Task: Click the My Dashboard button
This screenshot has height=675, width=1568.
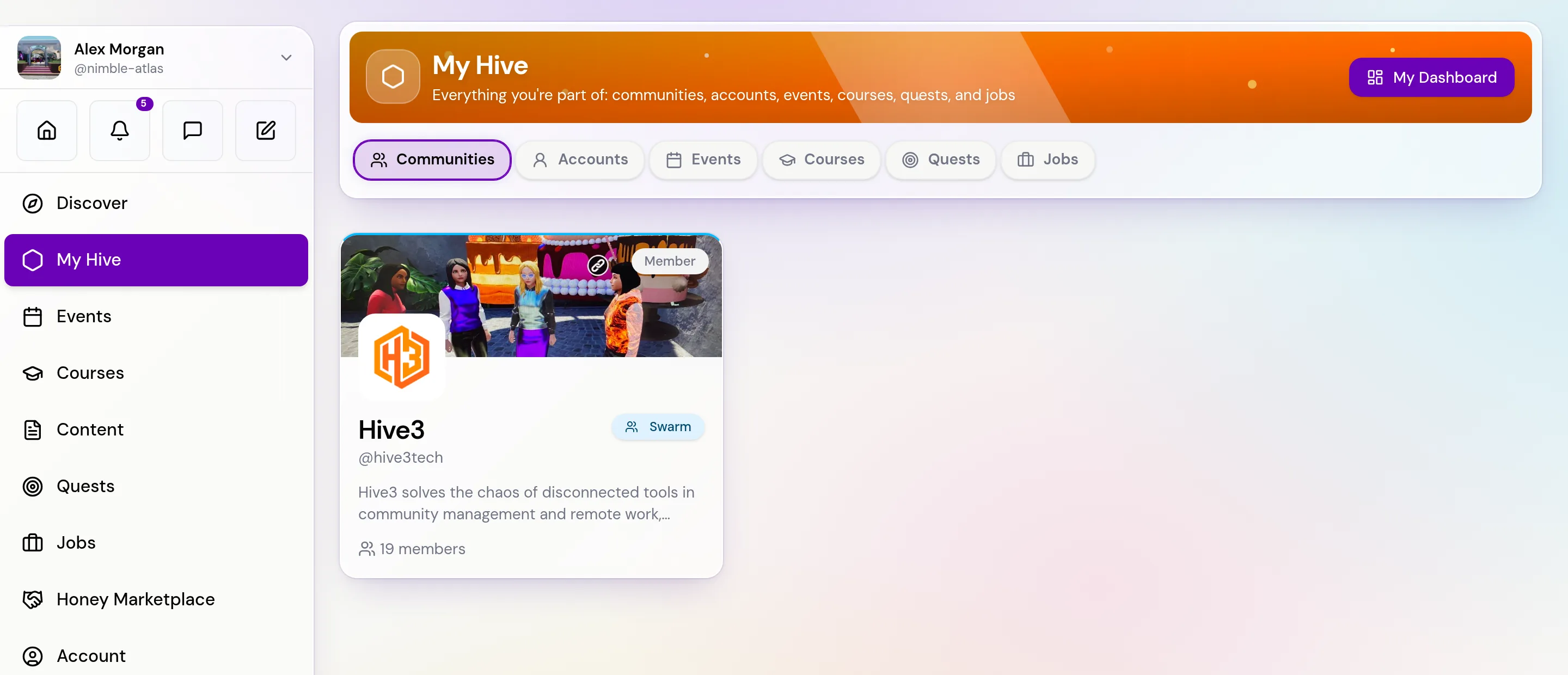Action: pyautogui.click(x=1432, y=77)
